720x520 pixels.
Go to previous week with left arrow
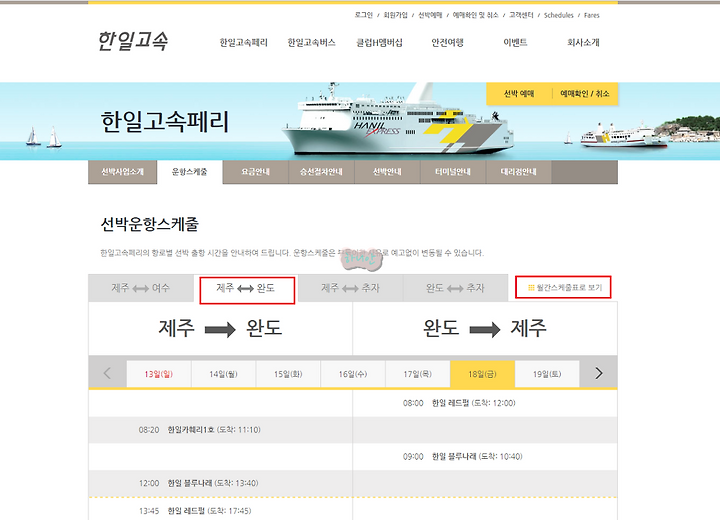pyautogui.click(x=107, y=373)
